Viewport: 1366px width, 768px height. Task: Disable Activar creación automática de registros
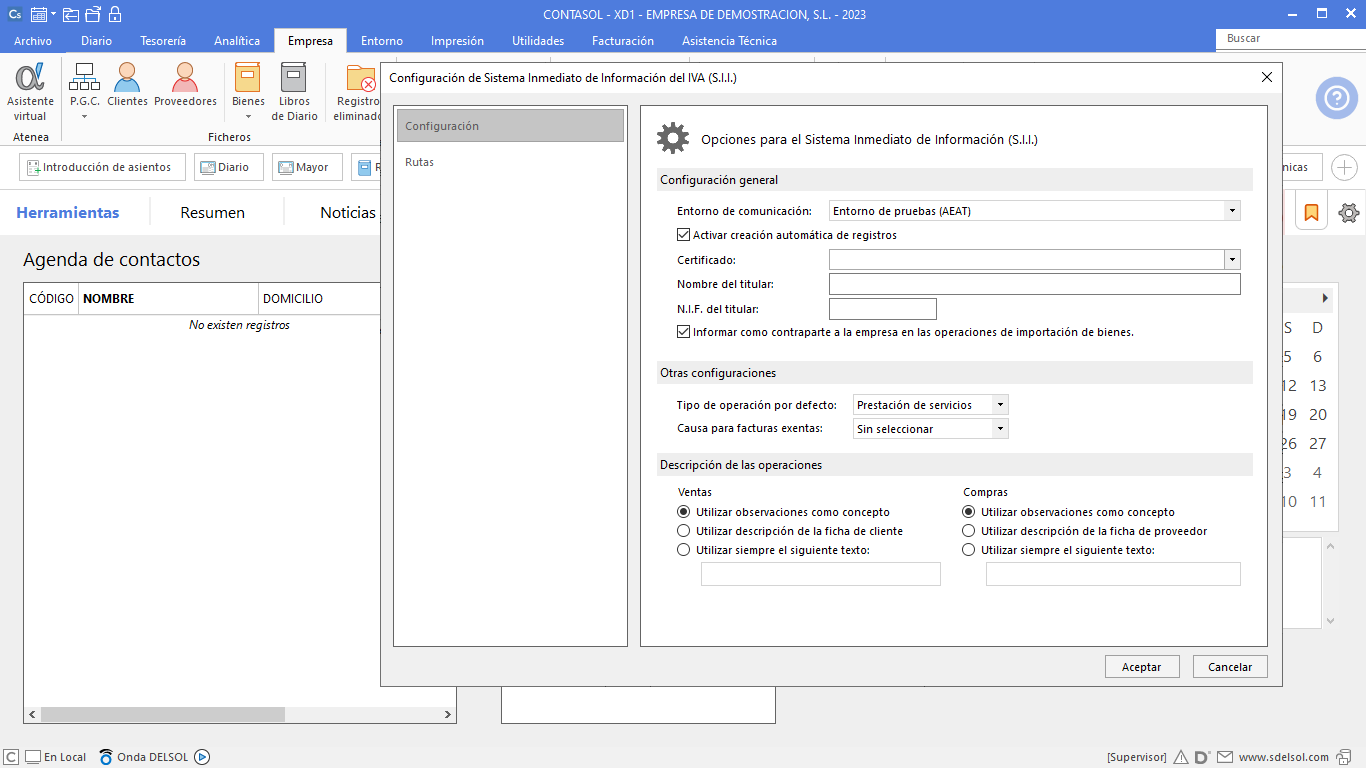click(x=684, y=236)
